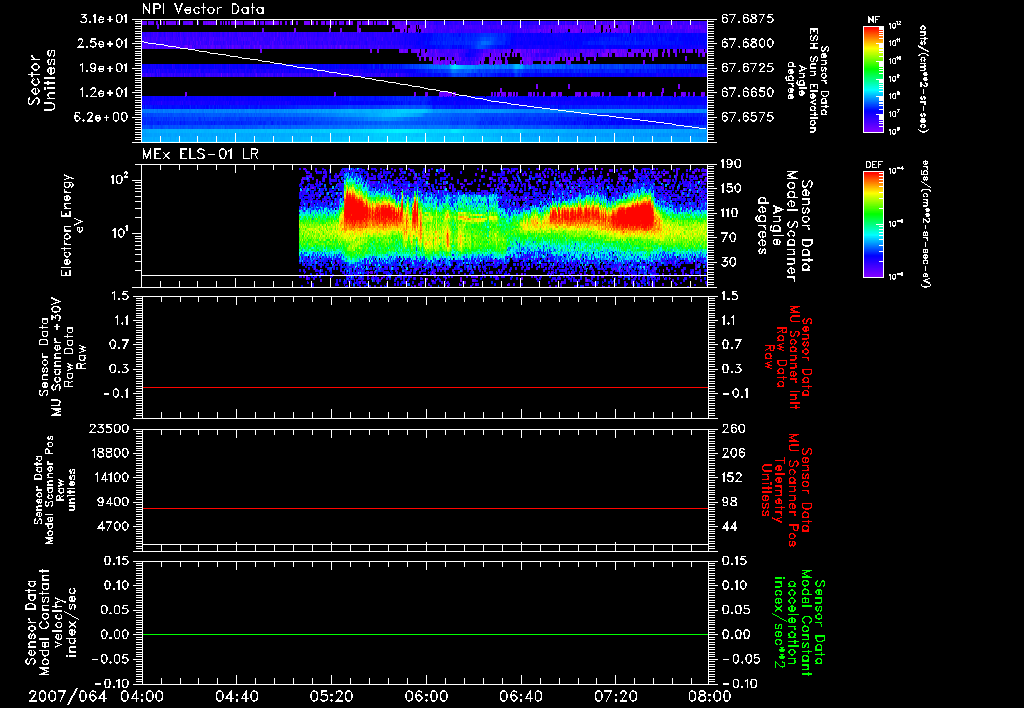
Task: Click the ELS electron energy spectrogram
Action: coord(503,226)
